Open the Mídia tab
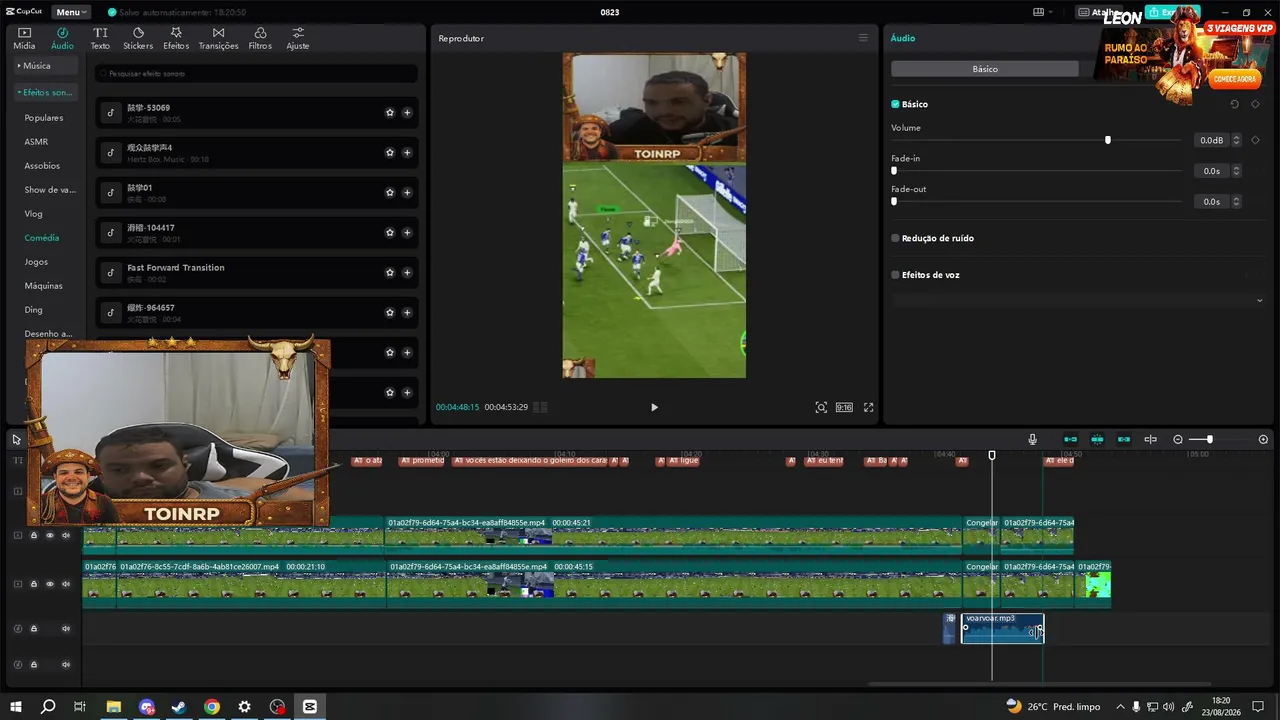 click(x=24, y=38)
